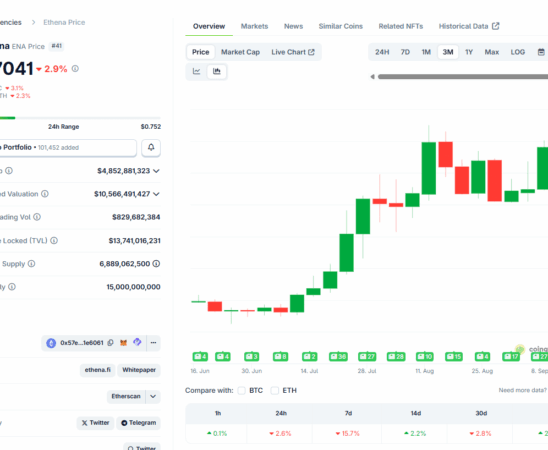548x450 pixels.
Task: Click the Fully Diluted Valuation info icon
Action: tap(45, 194)
